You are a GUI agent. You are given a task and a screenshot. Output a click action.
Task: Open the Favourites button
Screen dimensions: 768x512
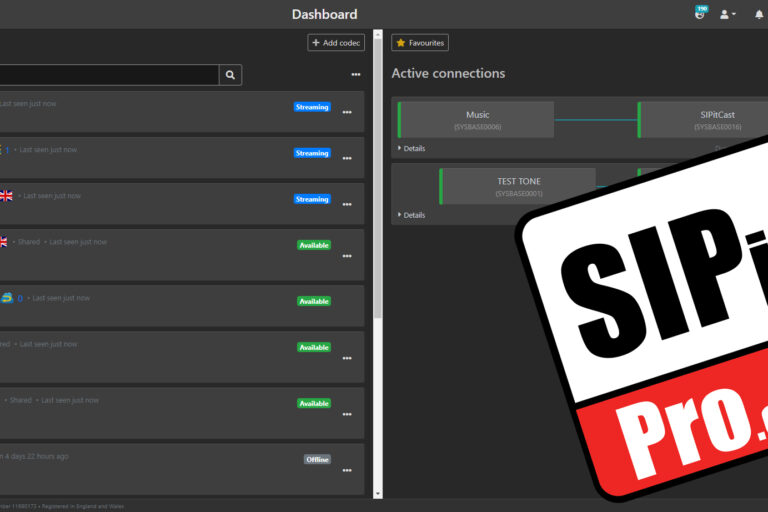pyautogui.click(x=420, y=43)
